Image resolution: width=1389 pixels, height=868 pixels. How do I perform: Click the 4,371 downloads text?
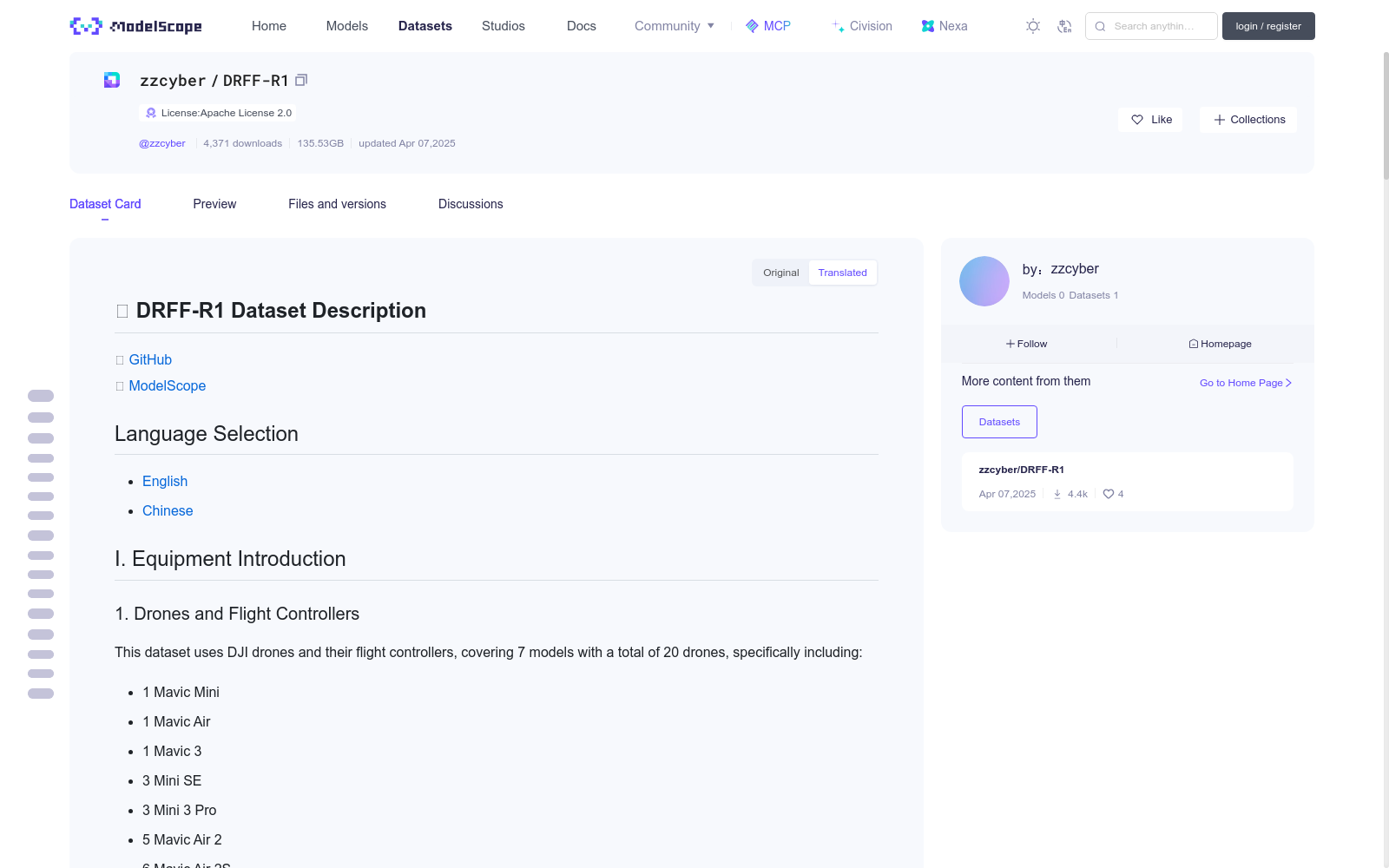tap(243, 143)
